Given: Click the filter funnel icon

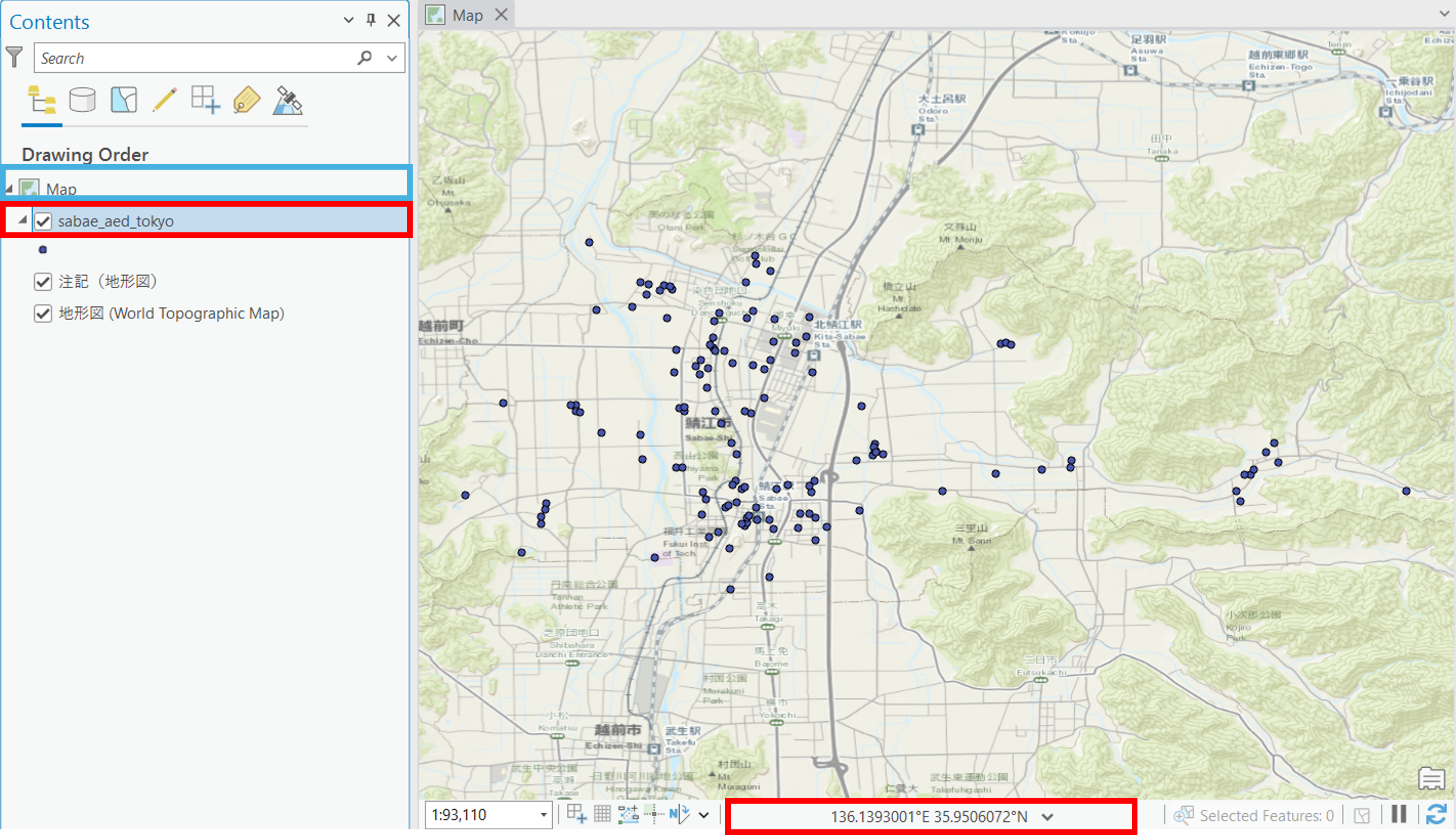Looking at the screenshot, I should click(14, 57).
